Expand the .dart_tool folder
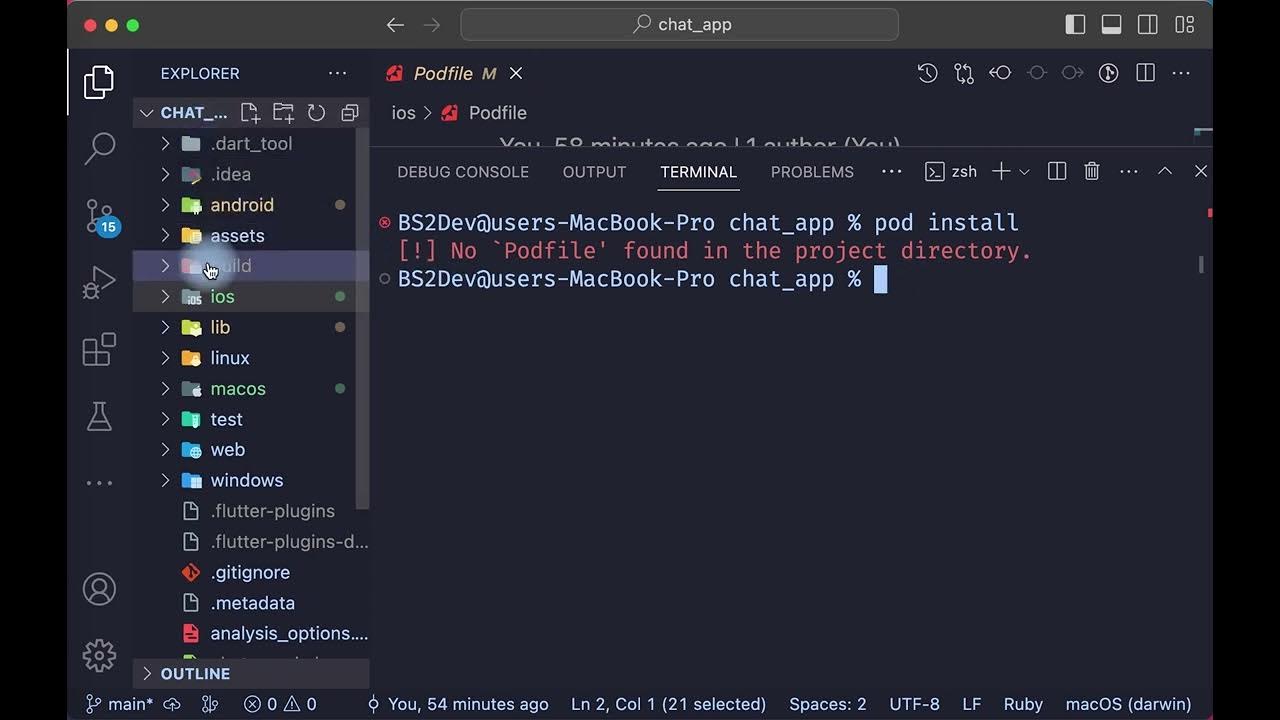Viewport: 1280px width, 720px height. 251,144
